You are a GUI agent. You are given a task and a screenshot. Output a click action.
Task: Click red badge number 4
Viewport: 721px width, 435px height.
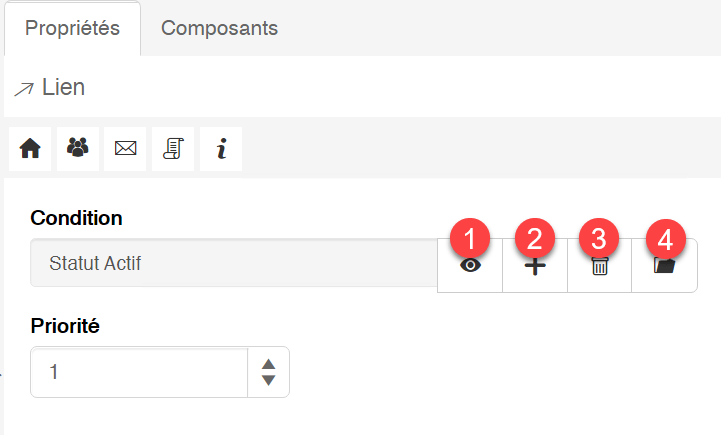pyautogui.click(x=665, y=239)
